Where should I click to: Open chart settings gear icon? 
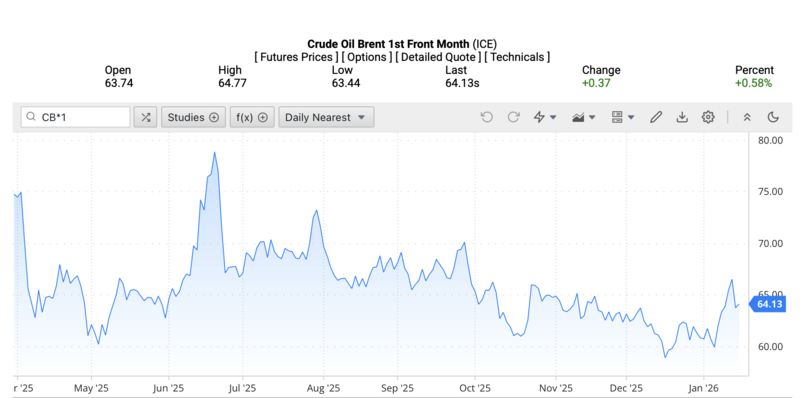[708, 117]
